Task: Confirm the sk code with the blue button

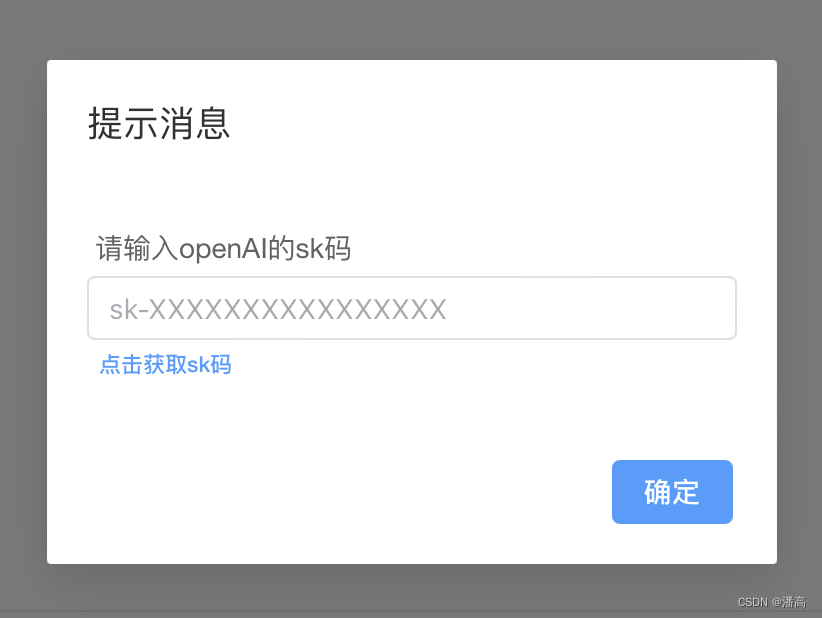Action: [672, 492]
